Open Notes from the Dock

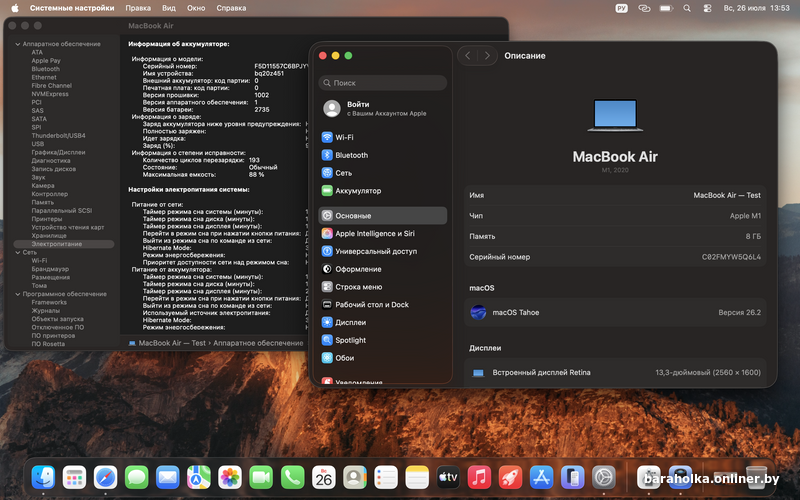point(417,478)
